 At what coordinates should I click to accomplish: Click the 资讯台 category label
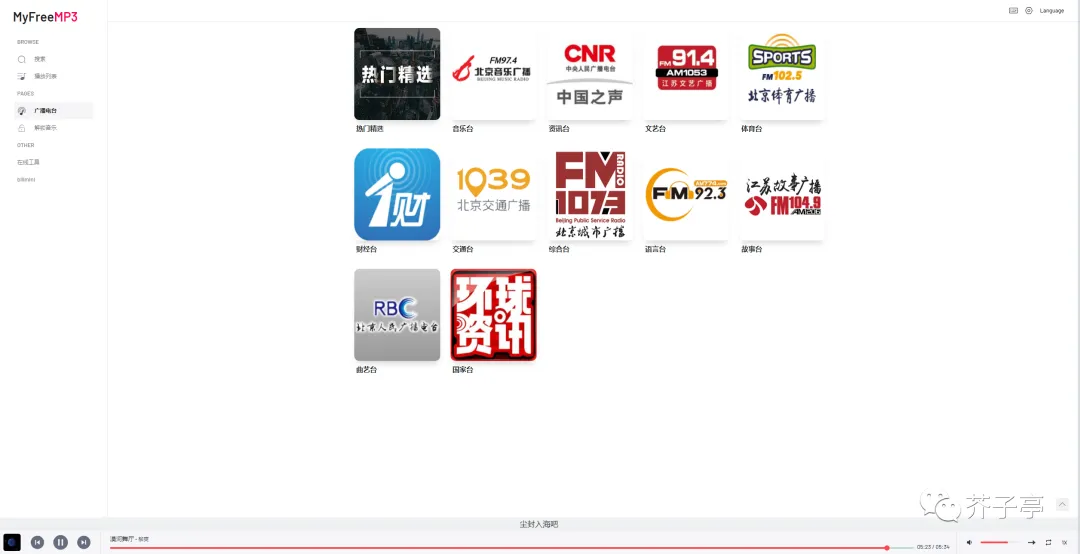(559, 129)
